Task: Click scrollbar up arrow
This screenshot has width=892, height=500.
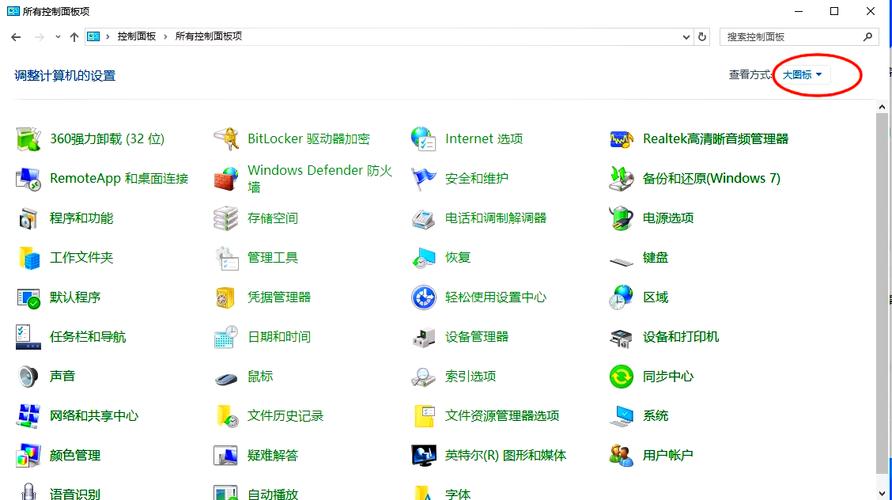Action: [x=882, y=107]
